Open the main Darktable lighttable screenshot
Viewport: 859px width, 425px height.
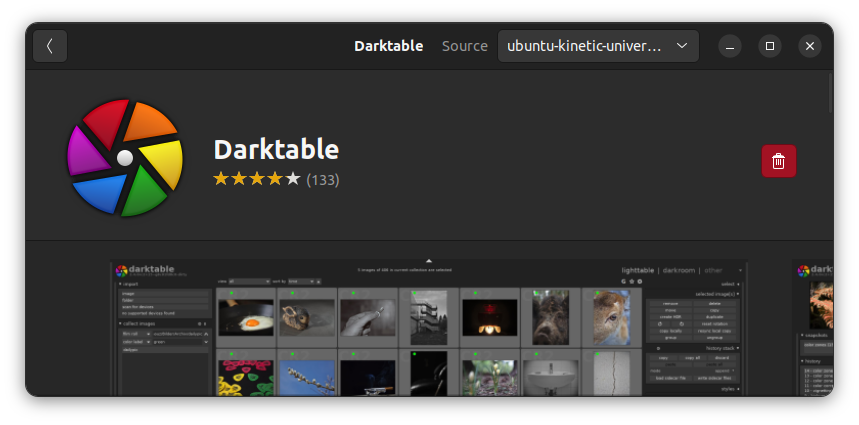[429, 328]
